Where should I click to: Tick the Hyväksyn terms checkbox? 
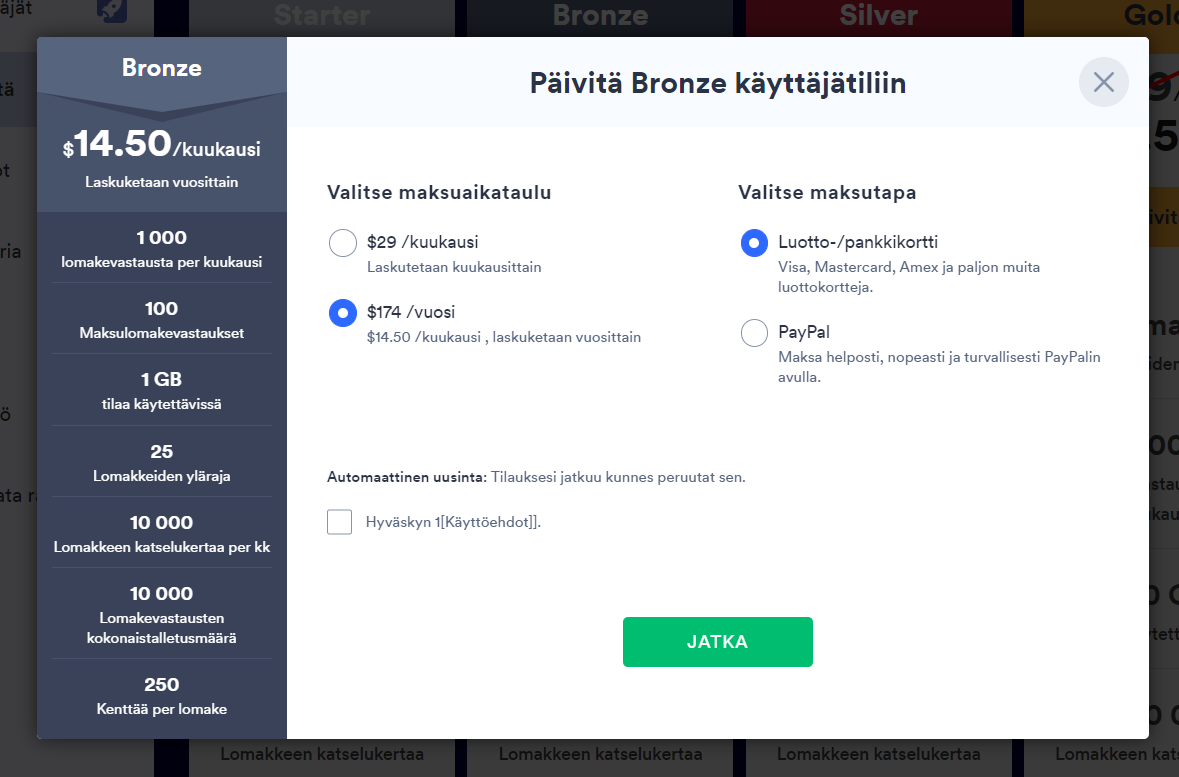tap(340, 522)
